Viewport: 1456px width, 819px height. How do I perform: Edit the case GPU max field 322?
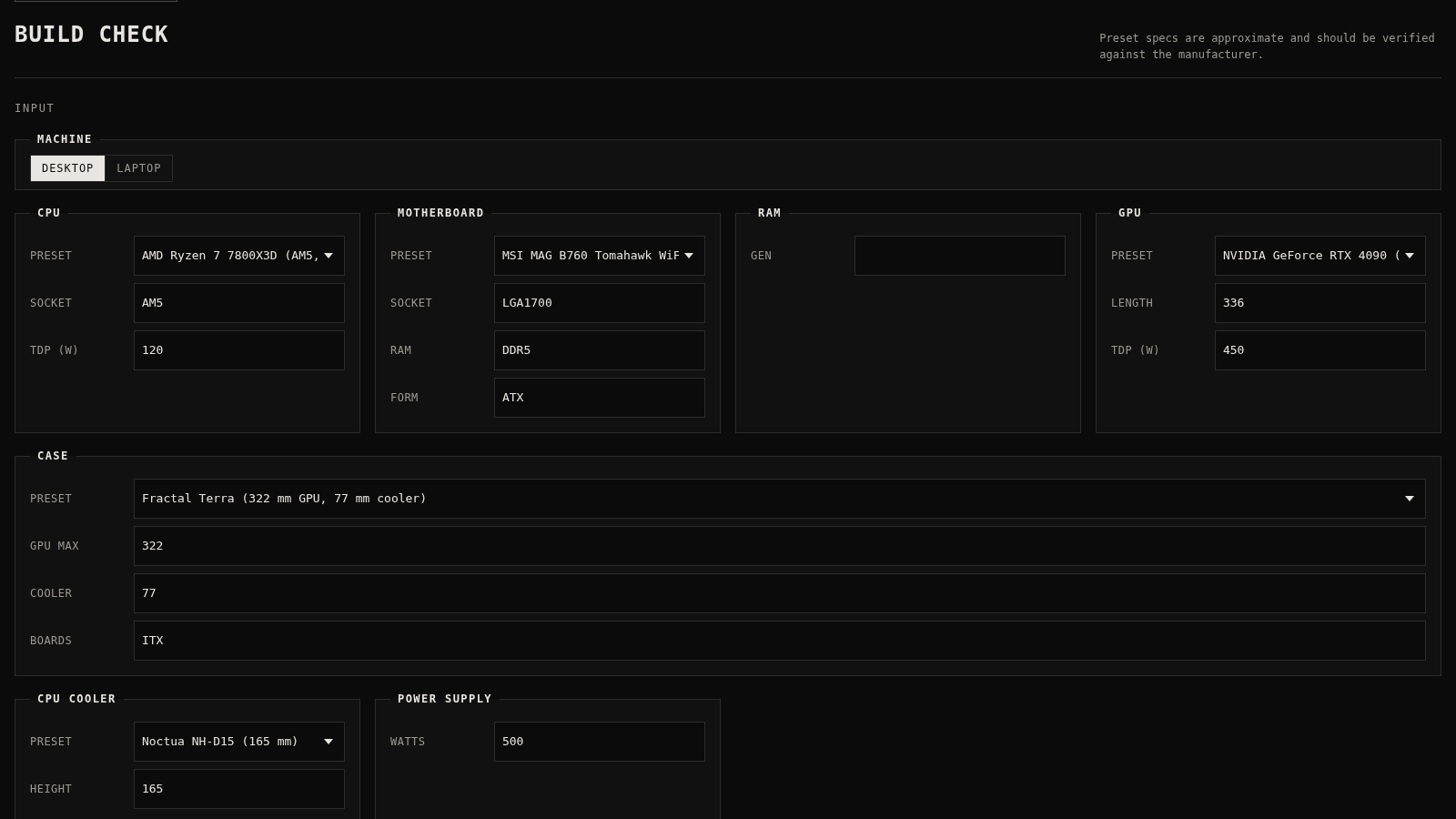(x=780, y=546)
